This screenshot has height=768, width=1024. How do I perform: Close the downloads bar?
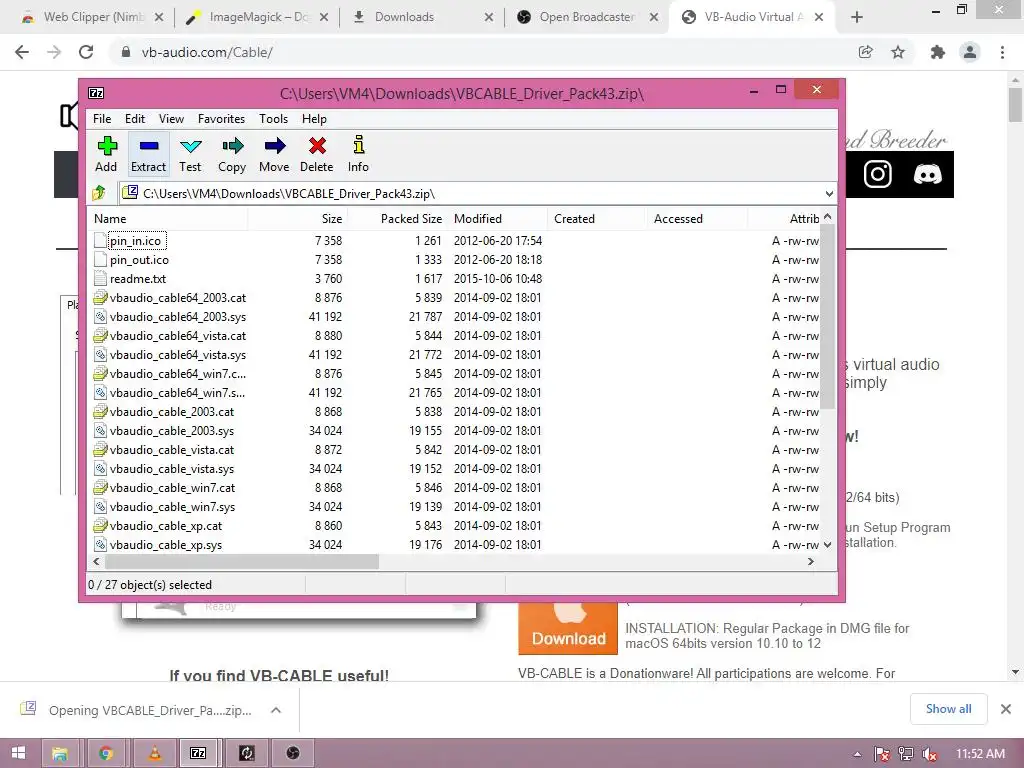point(1006,709)
